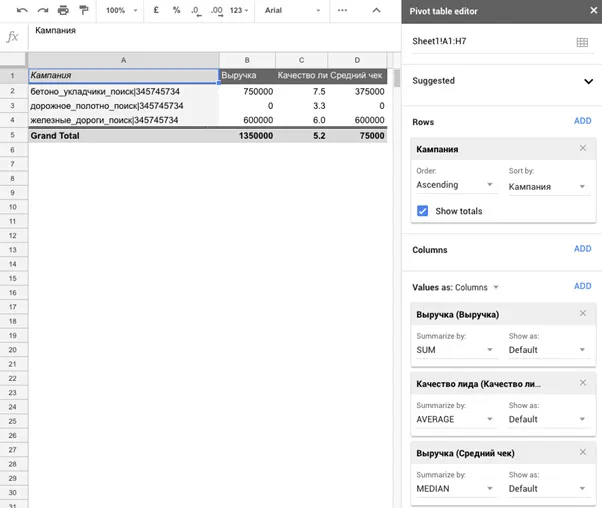Viewport: 602px width, 508px height.
Task: Remove the Кампания row field
Action: tap(583, 148)
